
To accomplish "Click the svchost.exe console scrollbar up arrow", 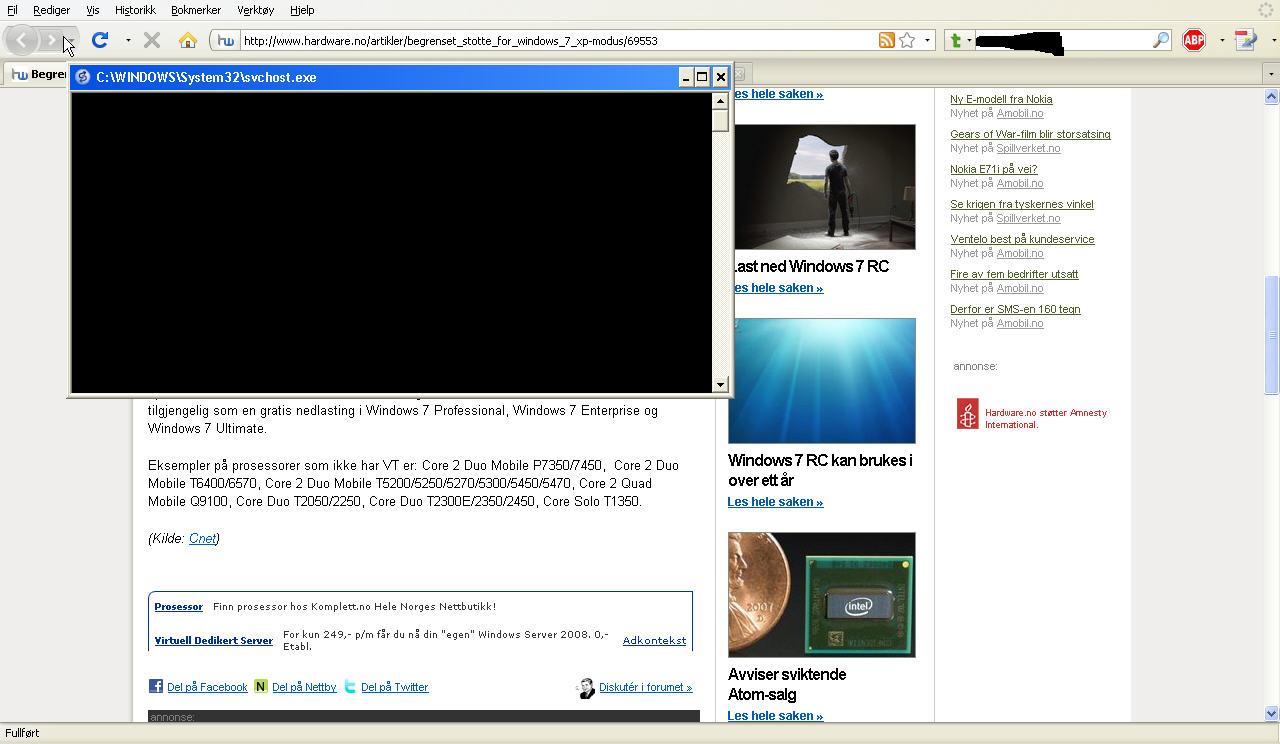I will coord(720,100).
